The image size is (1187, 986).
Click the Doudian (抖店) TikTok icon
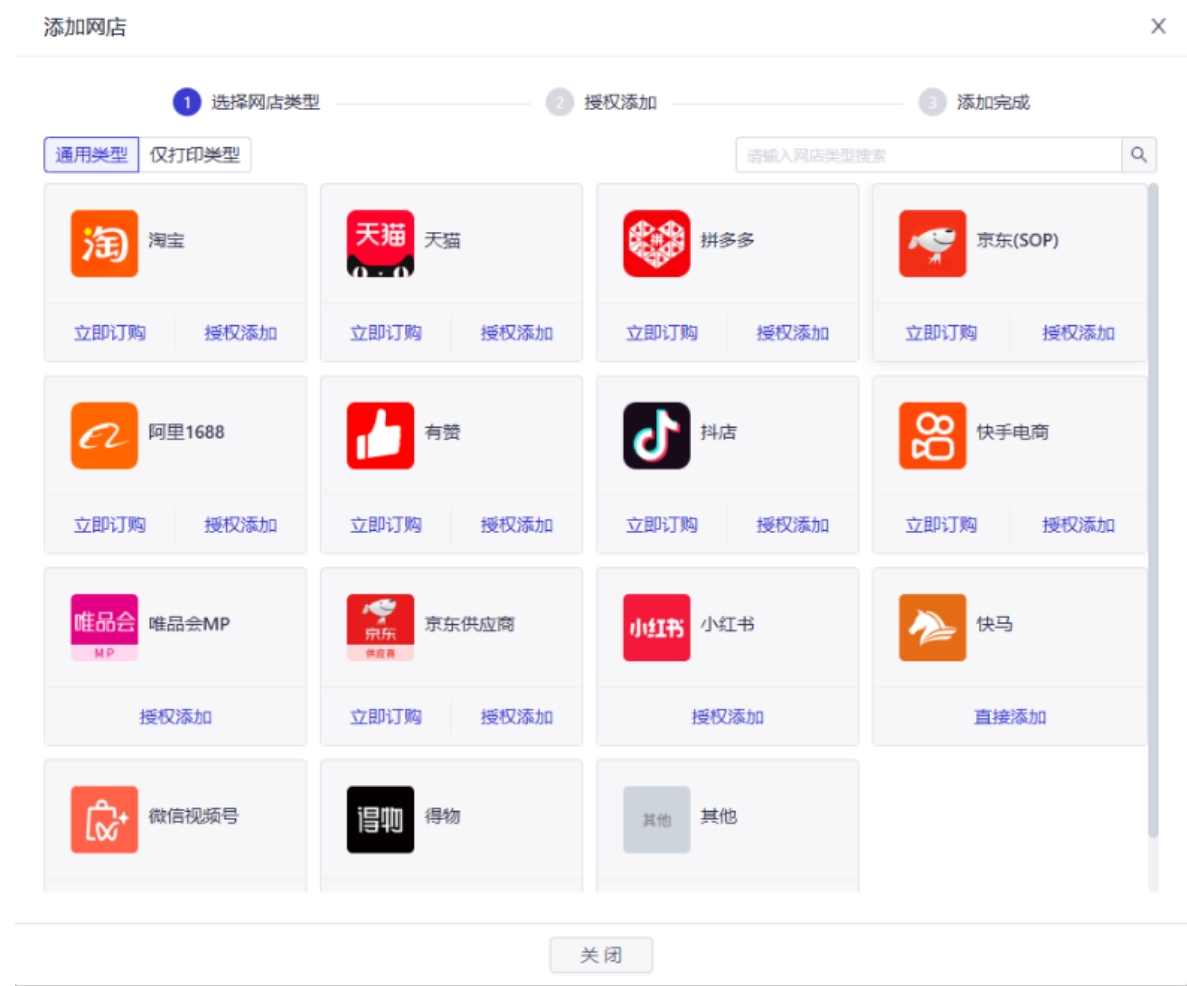click(656, 435)
